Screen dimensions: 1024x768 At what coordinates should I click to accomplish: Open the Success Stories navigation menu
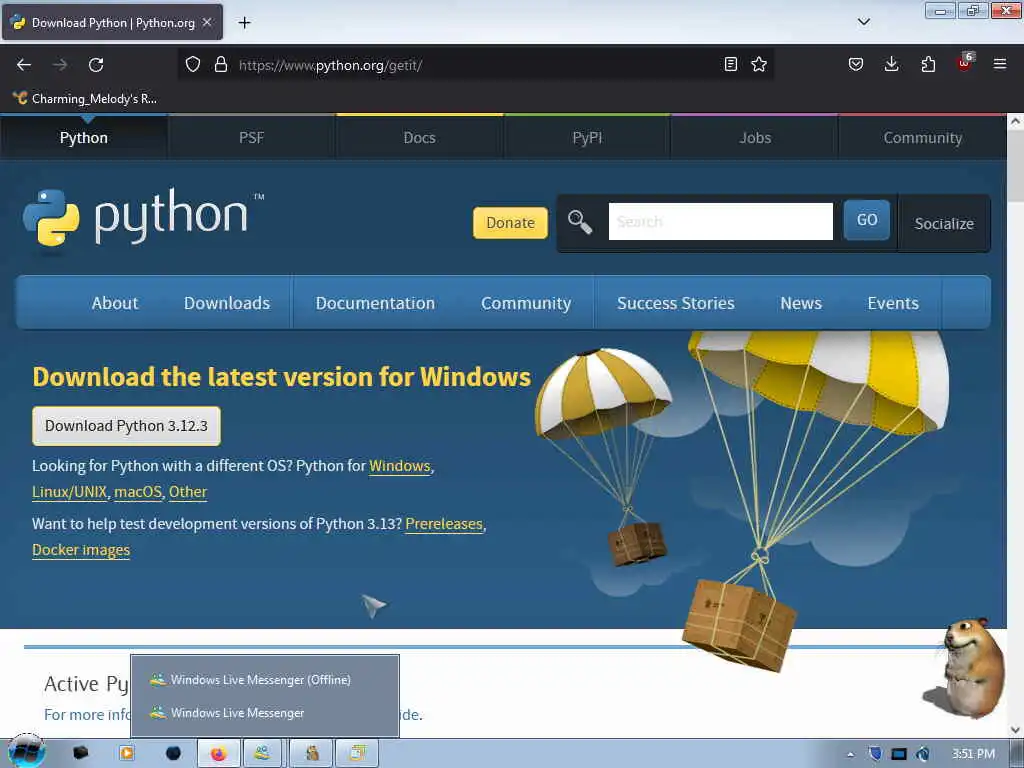click(x=676, y=303)
